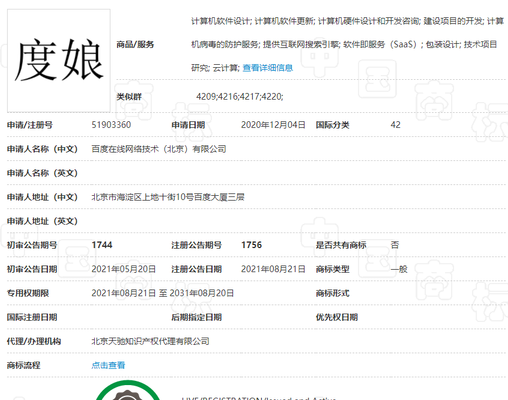Viewport: 508px width, 400px height.
Task: Click the 初审公告日期 label
Action: pyautogui.click(x=32, y=269)
